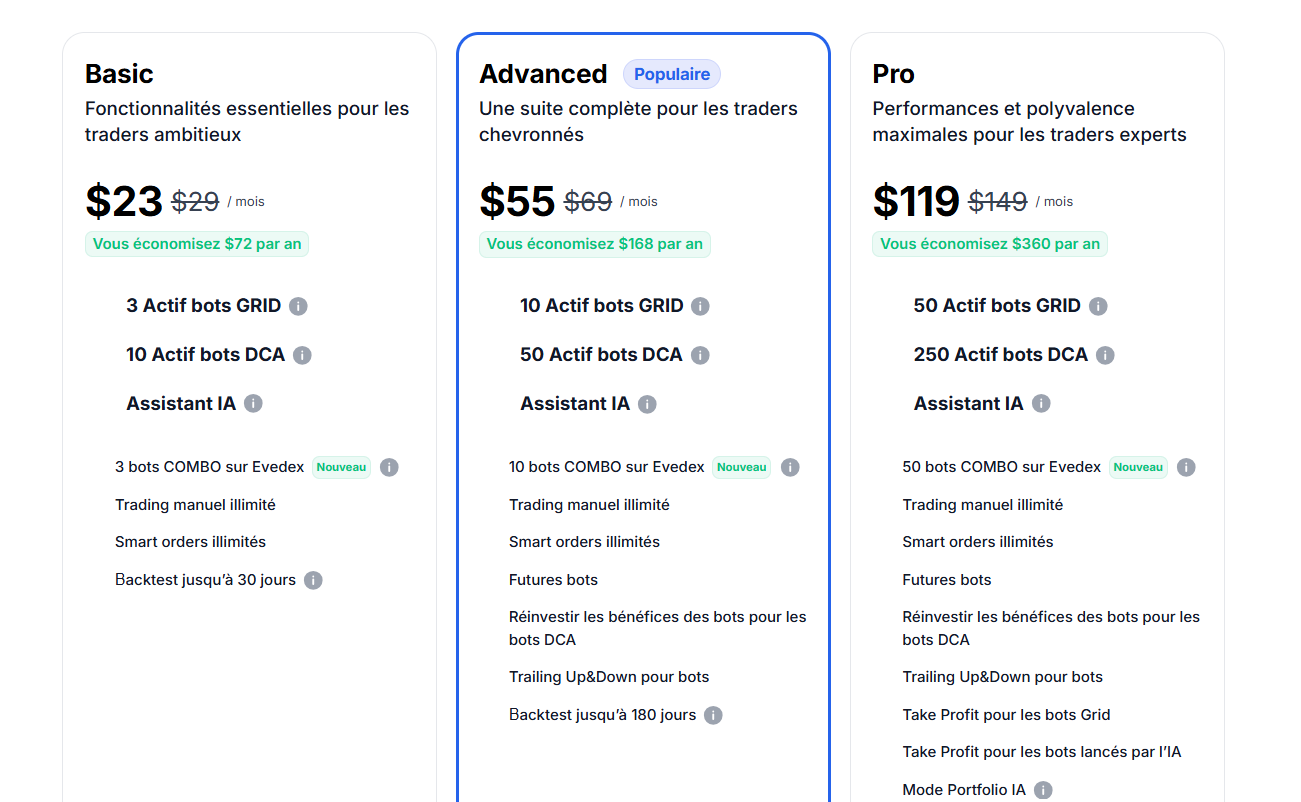Viewport: 1301px width, 802px height.
Task: Open info for 3 bots COMBO sur Evedex
Action: (x=389, y=467)
